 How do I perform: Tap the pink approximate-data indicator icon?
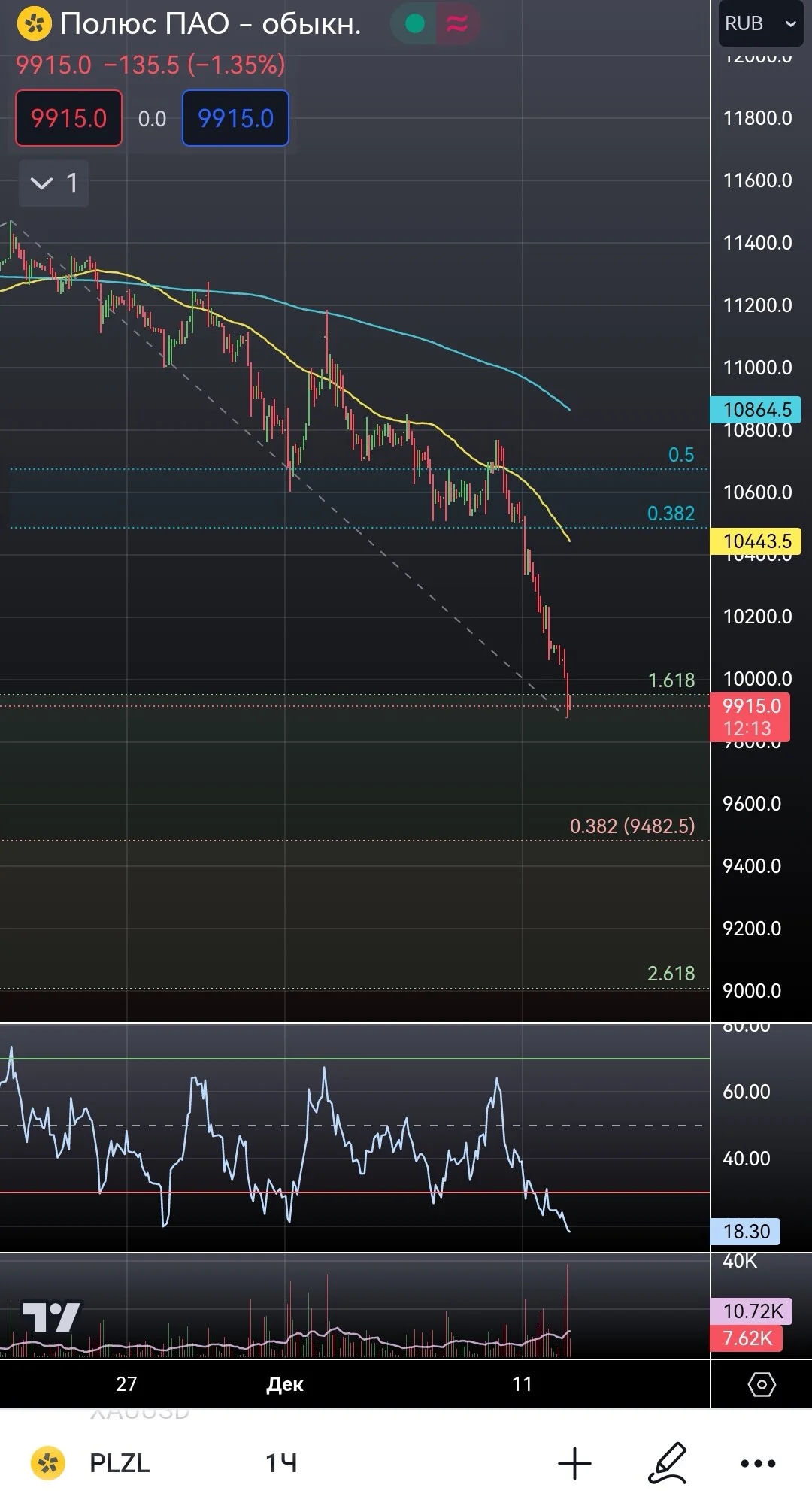pyautogui.click(x=456, y=24)
